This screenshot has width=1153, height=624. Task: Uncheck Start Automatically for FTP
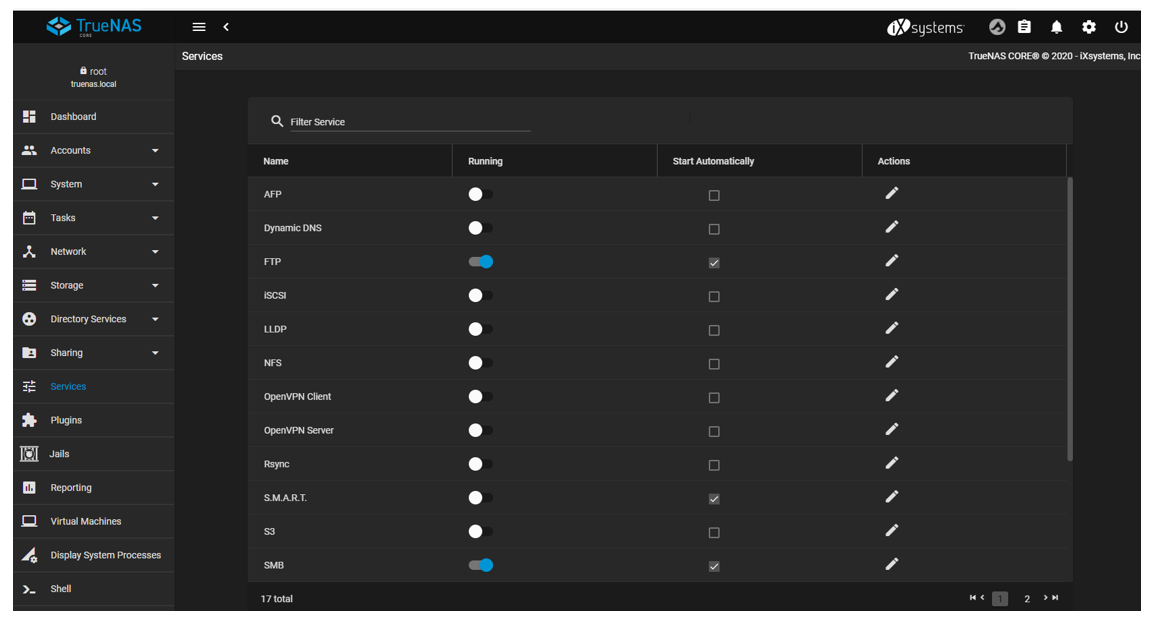point(714,263)
